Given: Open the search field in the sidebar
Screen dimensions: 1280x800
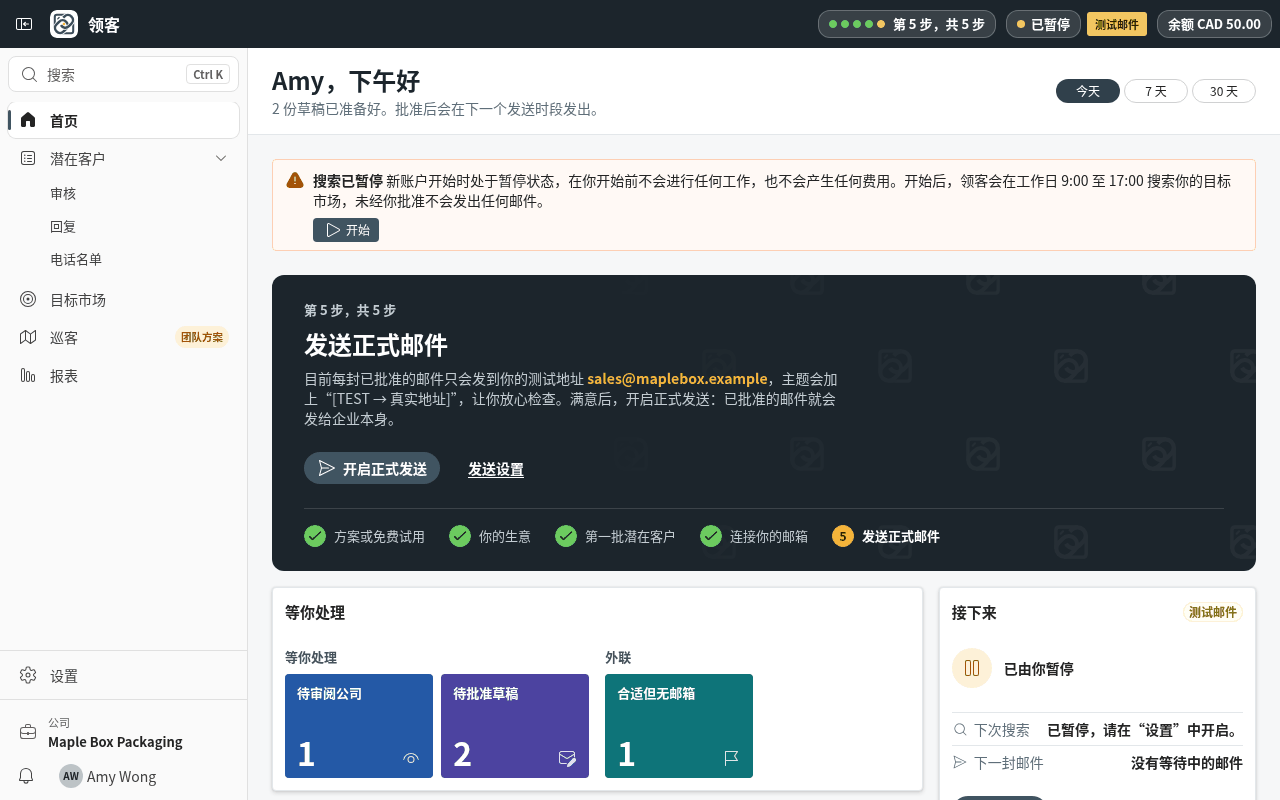Looking at the screenshot, I should (x=124, y=74).
